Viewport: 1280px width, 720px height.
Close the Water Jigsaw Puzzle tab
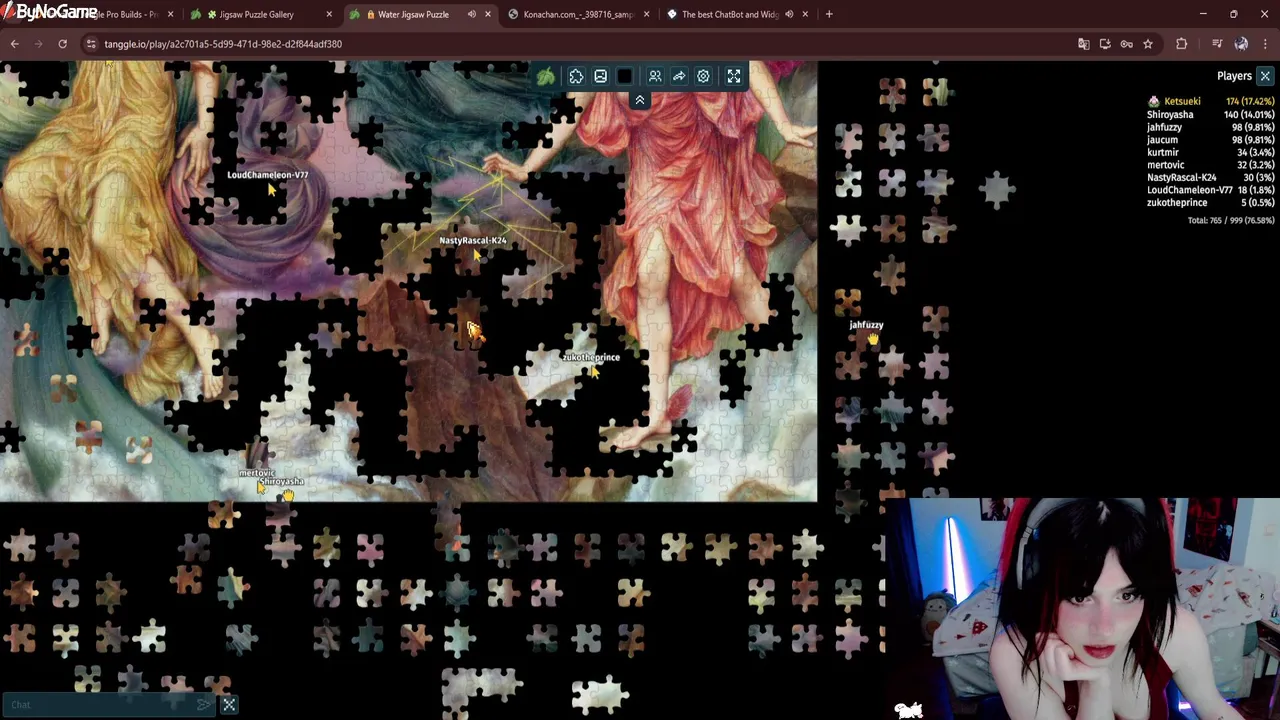pos(488,14)
